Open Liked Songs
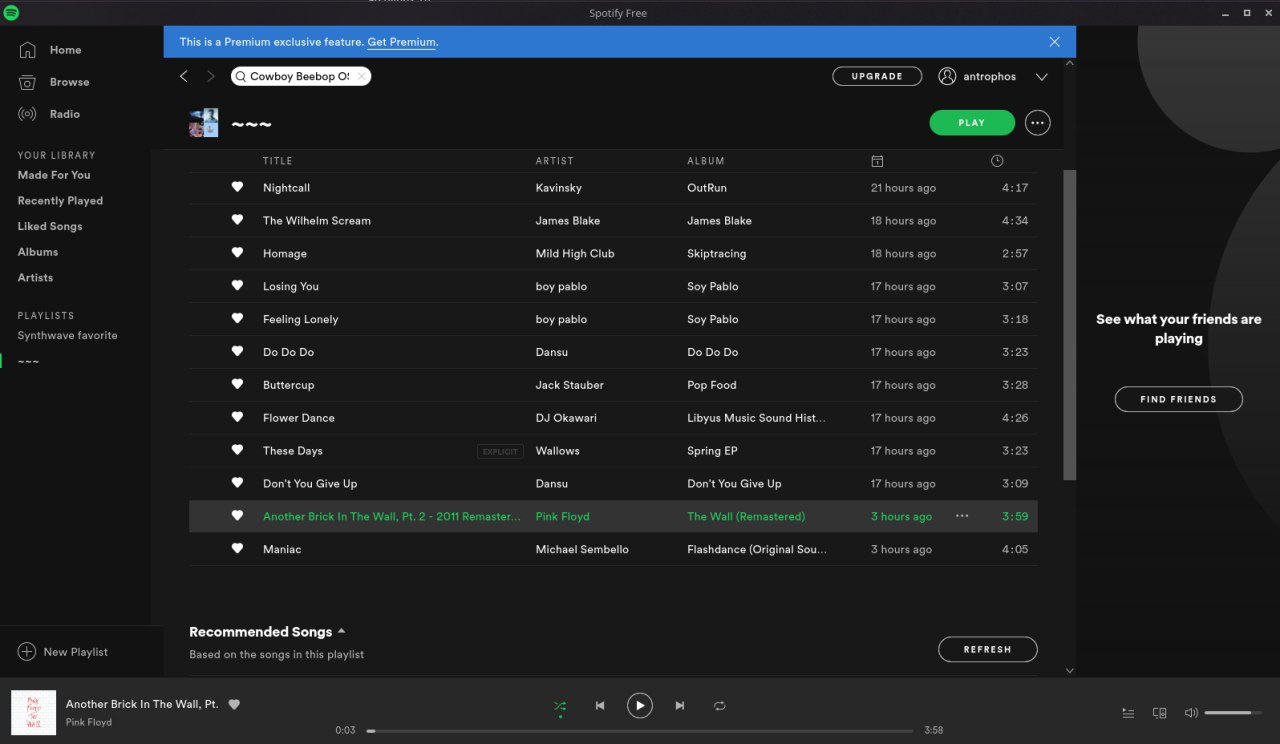 [50, 226]
